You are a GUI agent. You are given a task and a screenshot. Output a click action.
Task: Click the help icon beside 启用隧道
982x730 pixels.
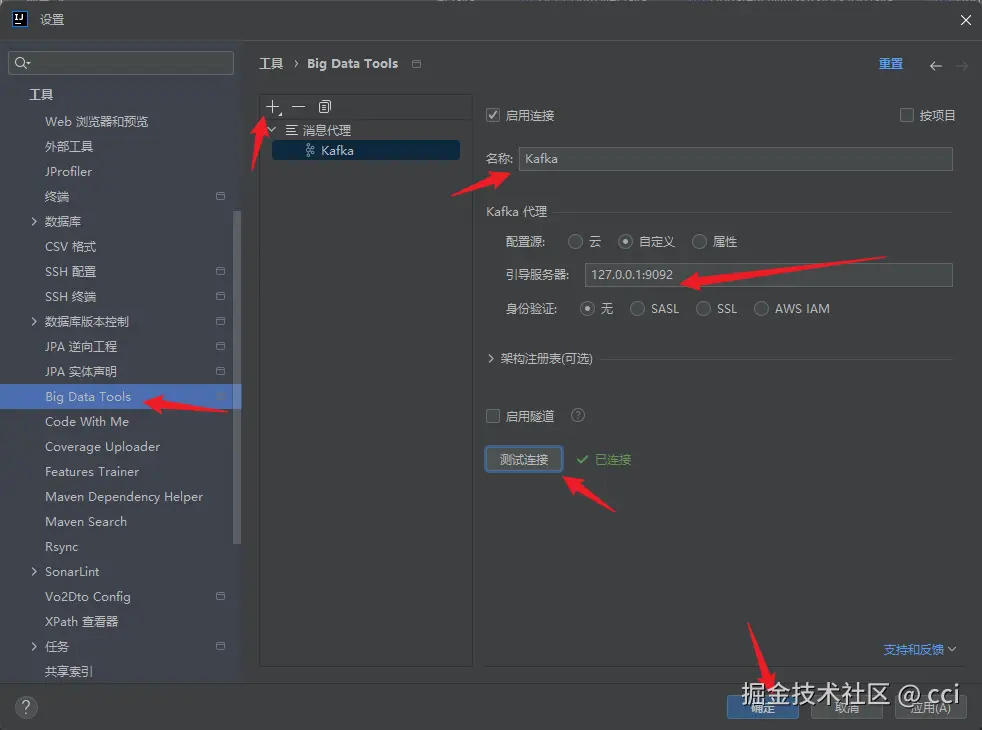(578, 415)
